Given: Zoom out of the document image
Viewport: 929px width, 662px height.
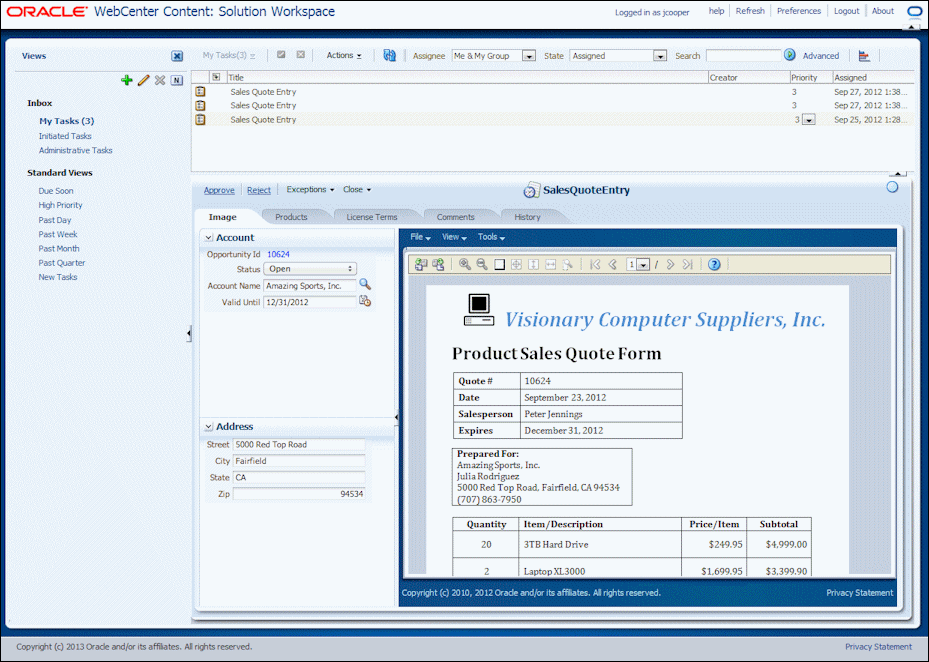Looking at the screenshot, I should point(482,264).
